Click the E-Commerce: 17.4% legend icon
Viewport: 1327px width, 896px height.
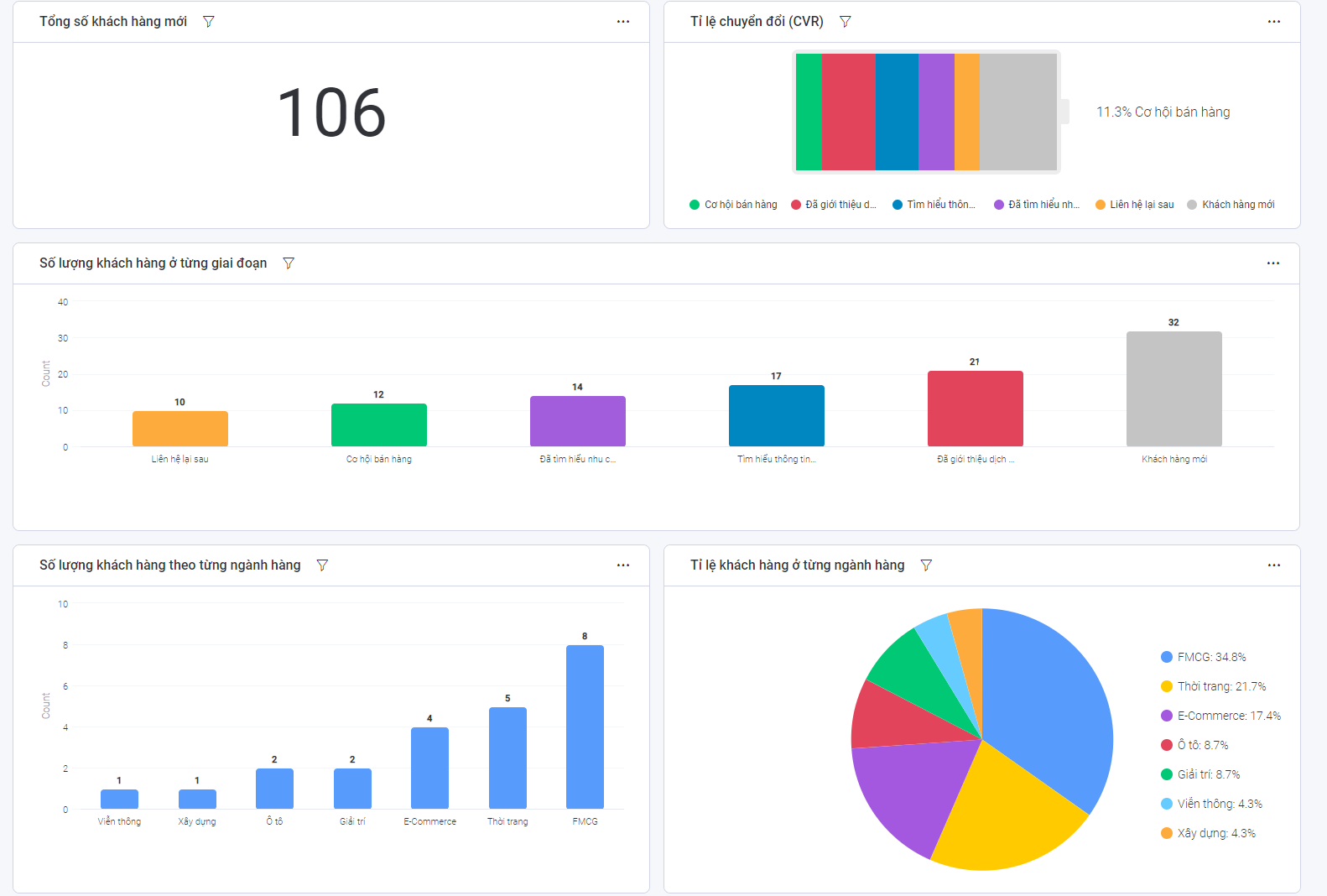tap(1167, 716)
